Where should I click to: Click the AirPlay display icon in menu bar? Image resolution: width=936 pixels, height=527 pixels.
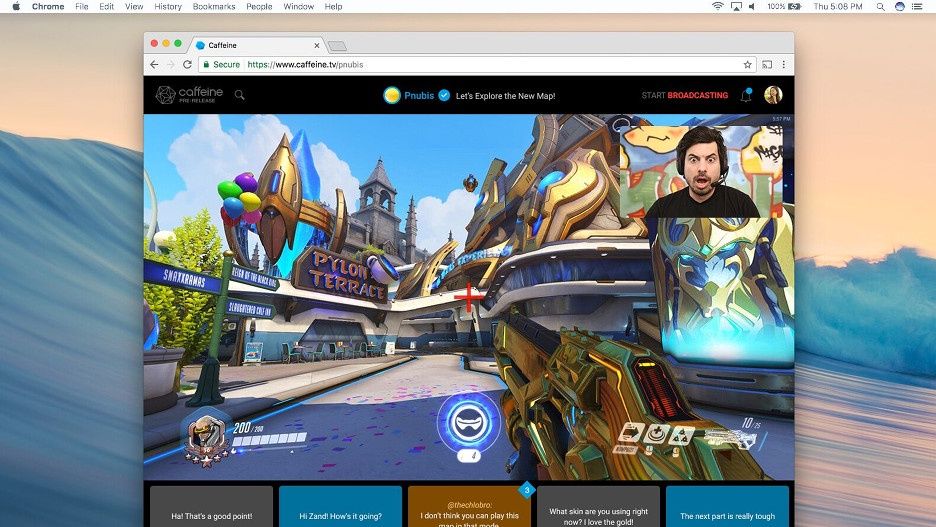[736, 7]
